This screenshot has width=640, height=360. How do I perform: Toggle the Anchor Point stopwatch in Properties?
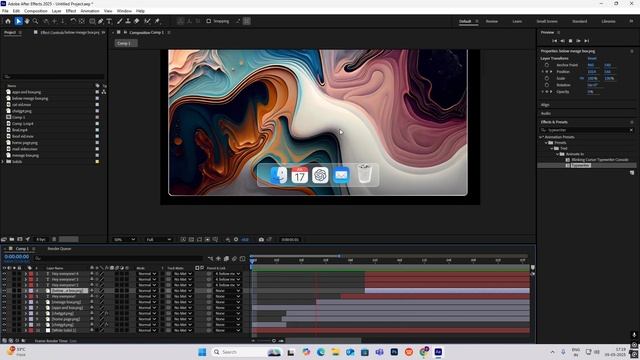[547, 65]
